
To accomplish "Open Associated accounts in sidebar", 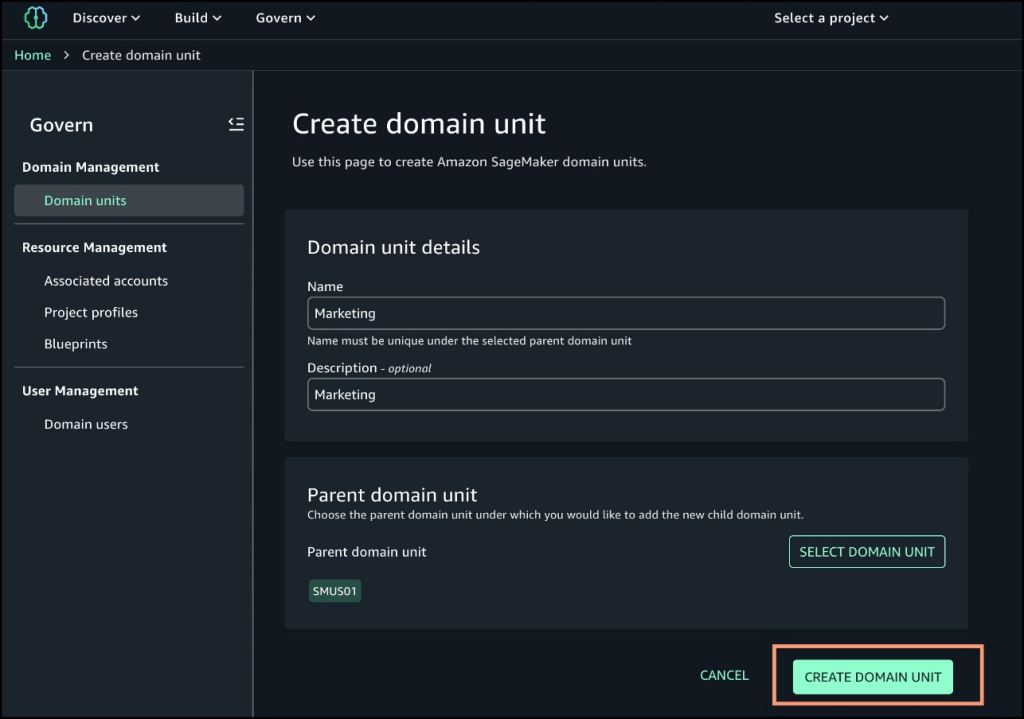I will [x=106, y=281].
